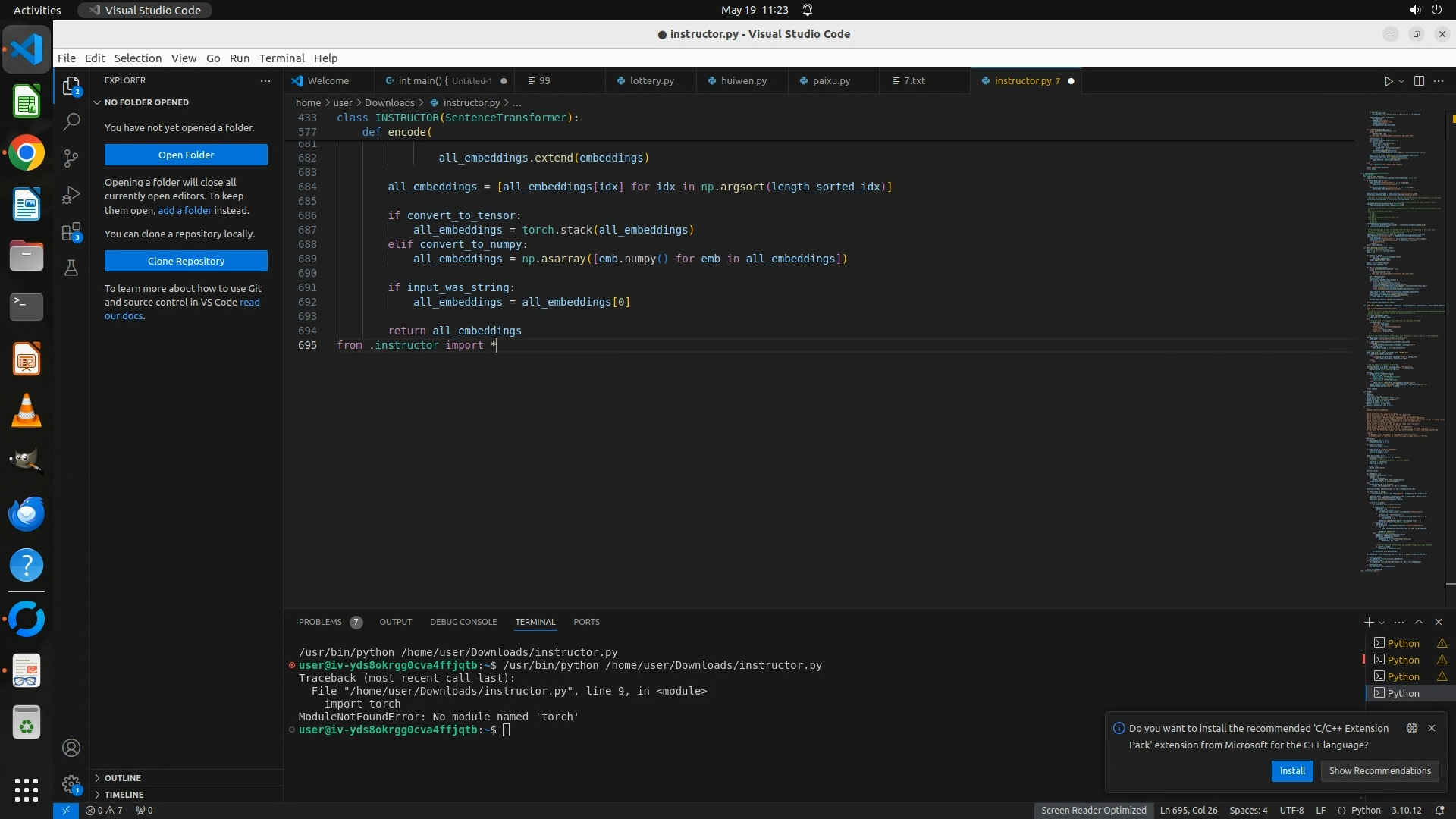Open the Testing flask icon
The image size is (1456, 819).
coord(71,268)
